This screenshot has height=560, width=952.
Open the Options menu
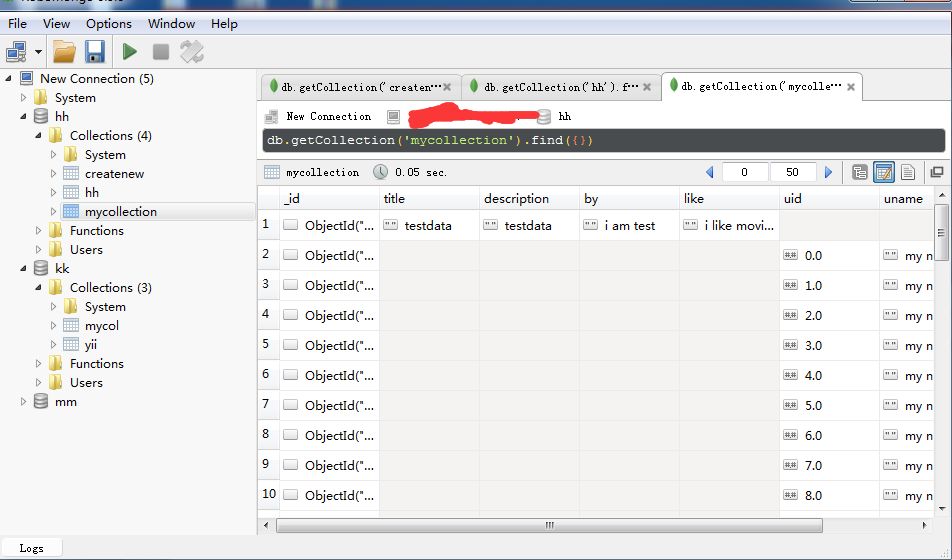tap(108, 23)
